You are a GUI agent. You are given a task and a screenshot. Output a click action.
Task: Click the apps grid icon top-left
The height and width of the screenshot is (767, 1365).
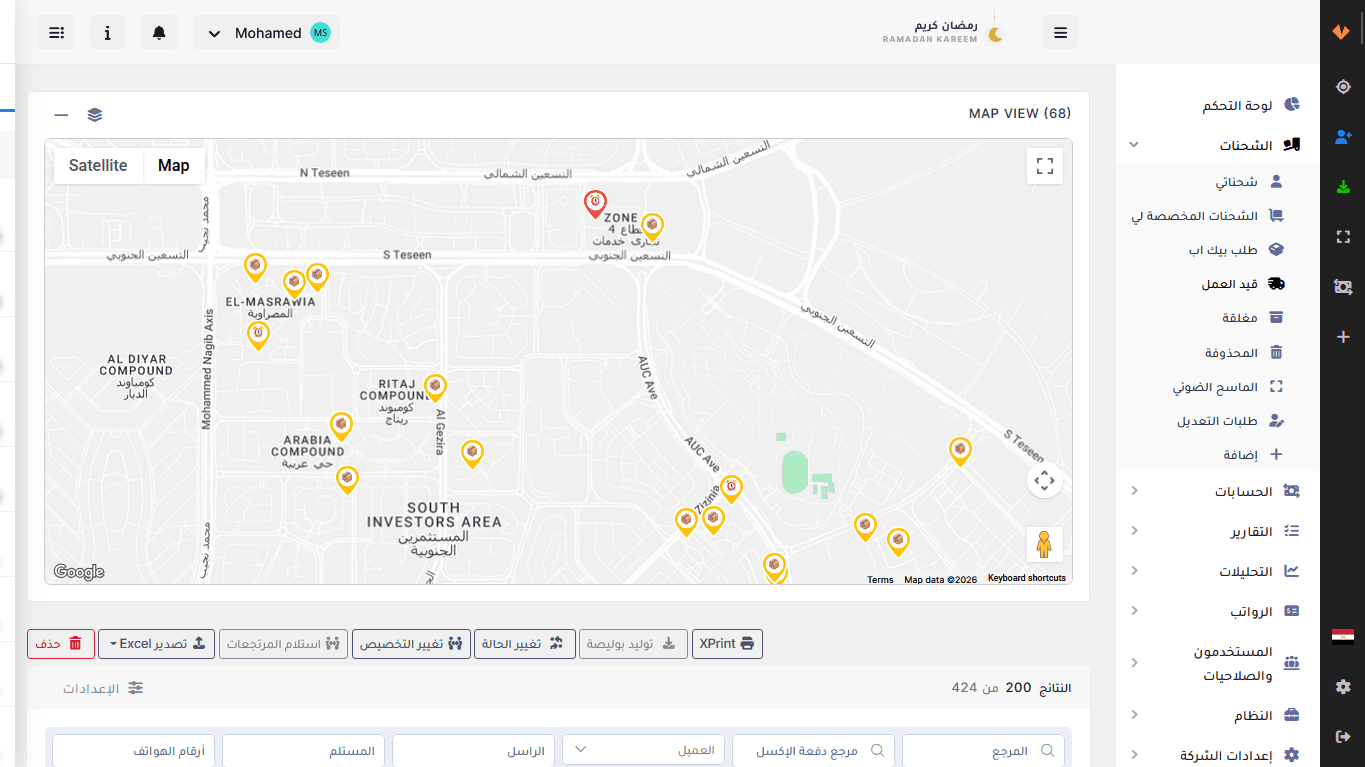pos(55,31)
